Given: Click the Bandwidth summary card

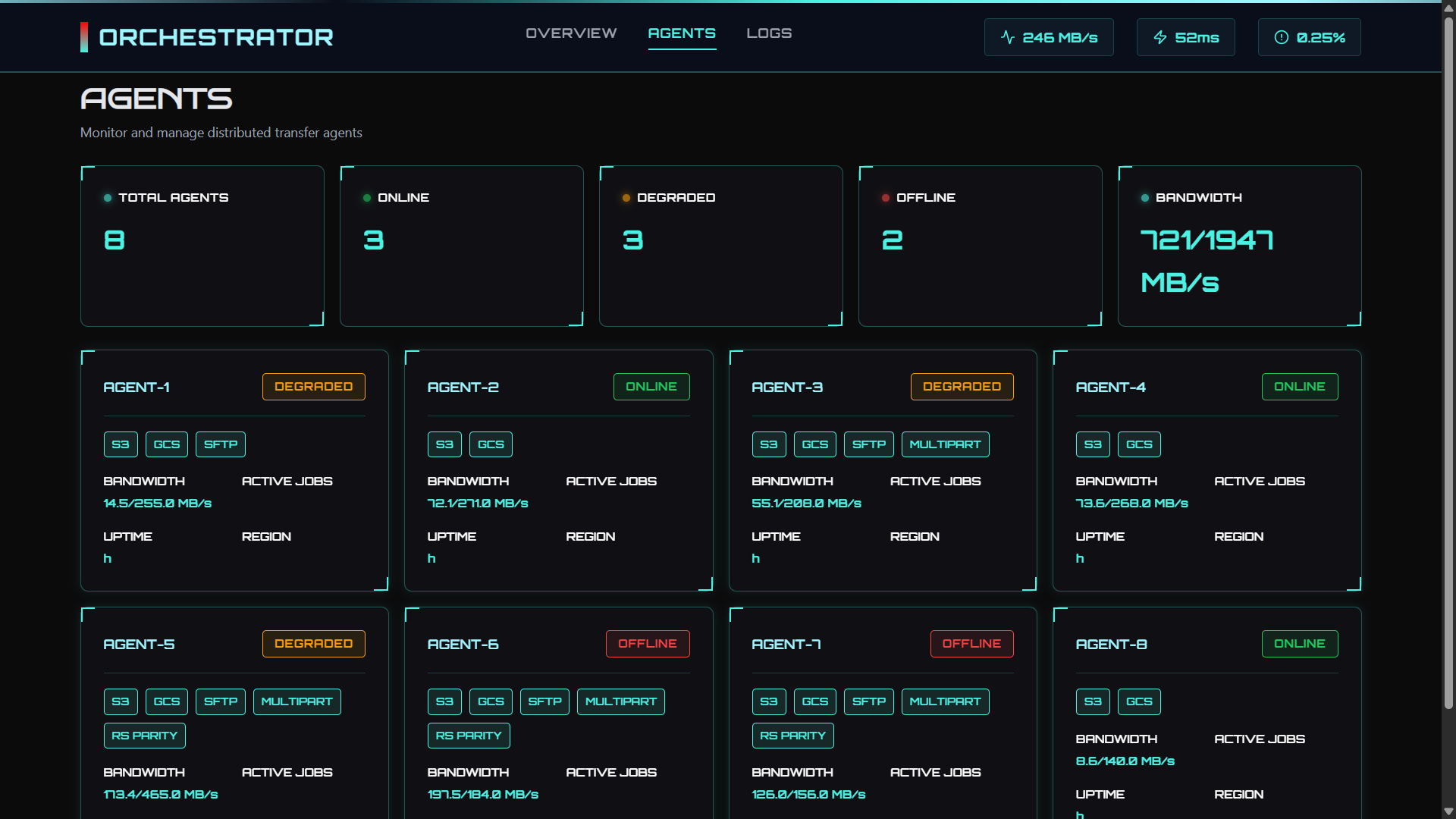Looking at the screenshot, I should coord(1239,246).
